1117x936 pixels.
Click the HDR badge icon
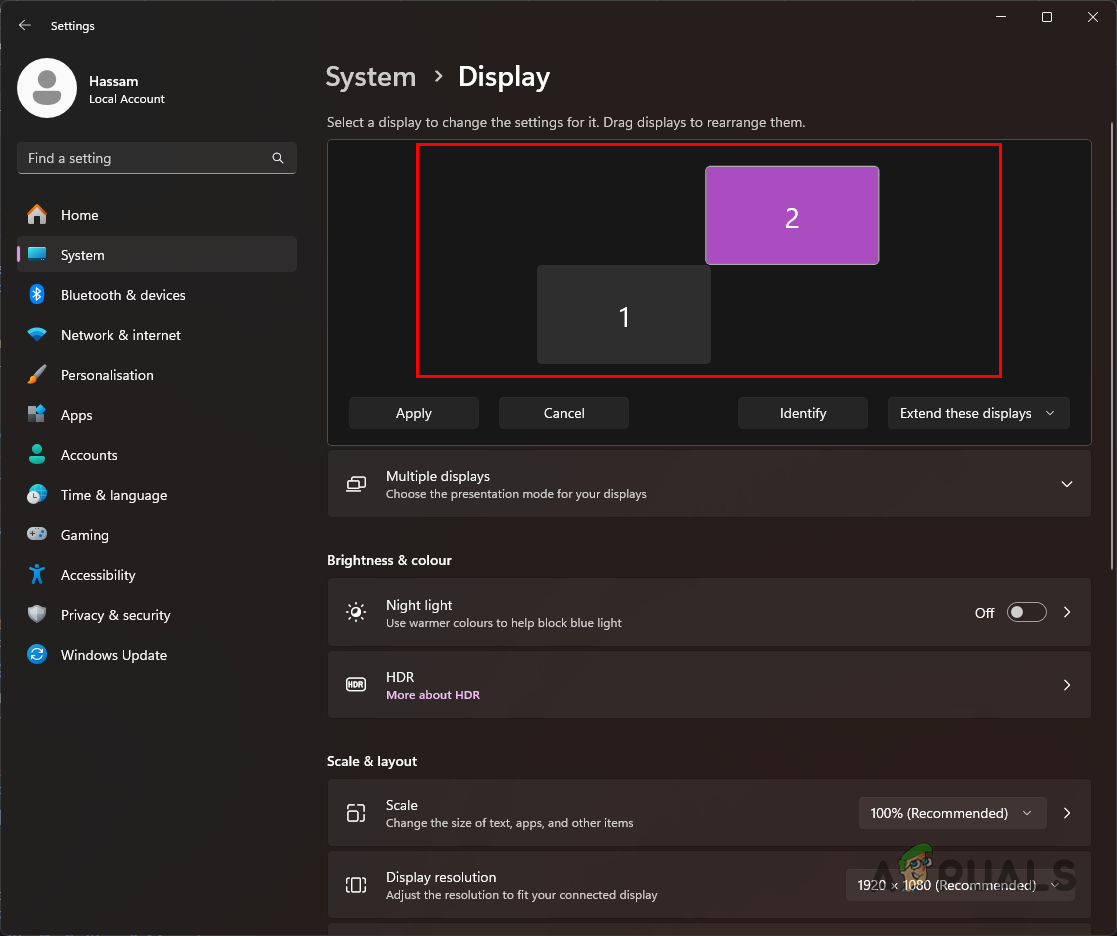pos(356,685)
